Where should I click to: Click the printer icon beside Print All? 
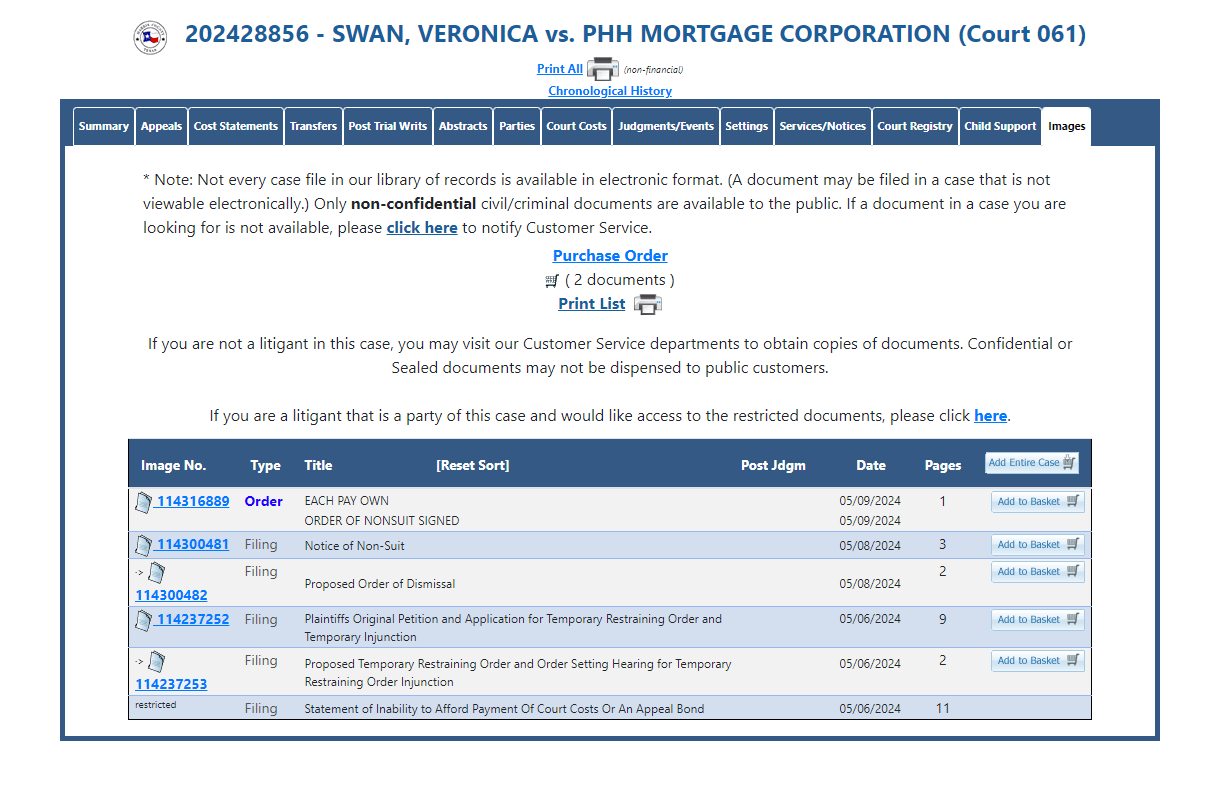602,69
